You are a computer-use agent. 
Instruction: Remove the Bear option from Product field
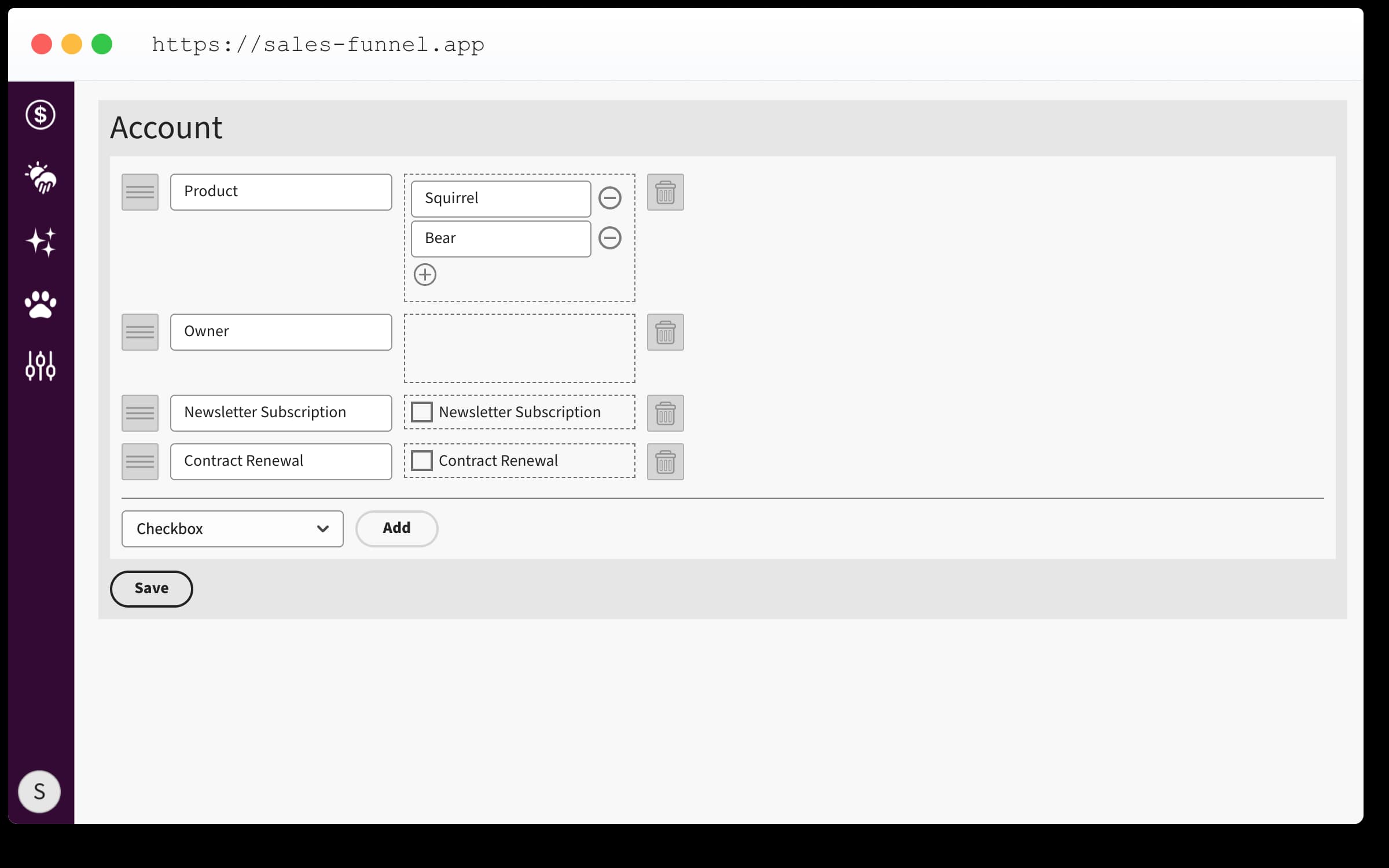610,238
